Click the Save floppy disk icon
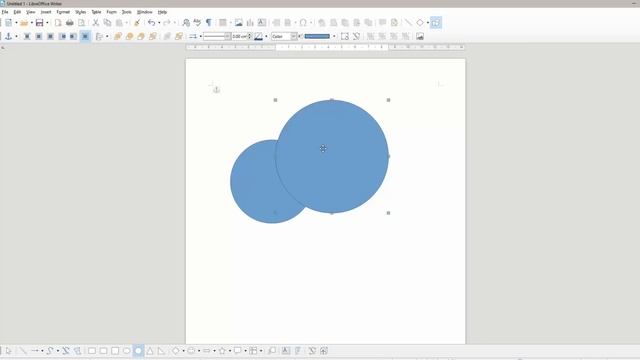Image resolution: width=640 pixels, height=360 pixels. [40, 23]
